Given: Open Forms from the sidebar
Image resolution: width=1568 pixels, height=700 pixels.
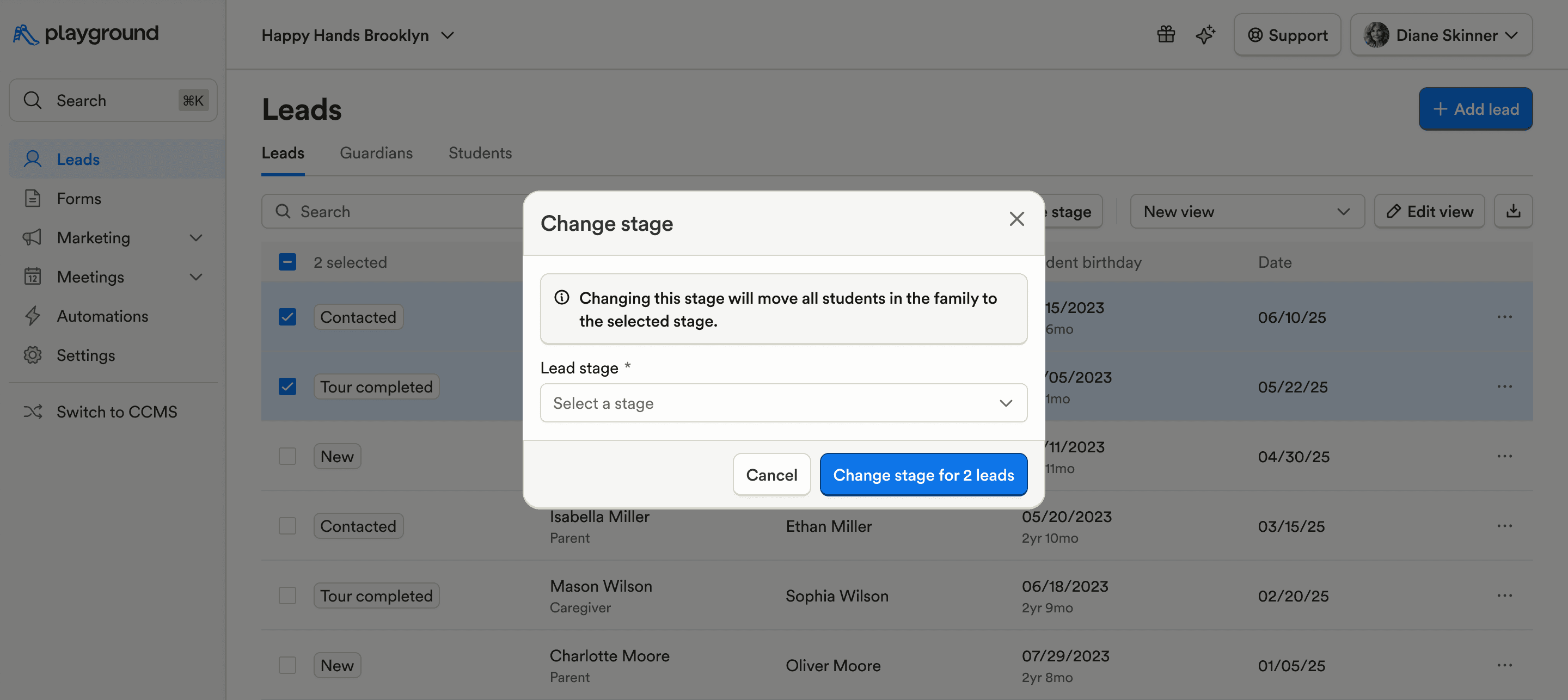Looking at the screenshot, I should (78, 199).
